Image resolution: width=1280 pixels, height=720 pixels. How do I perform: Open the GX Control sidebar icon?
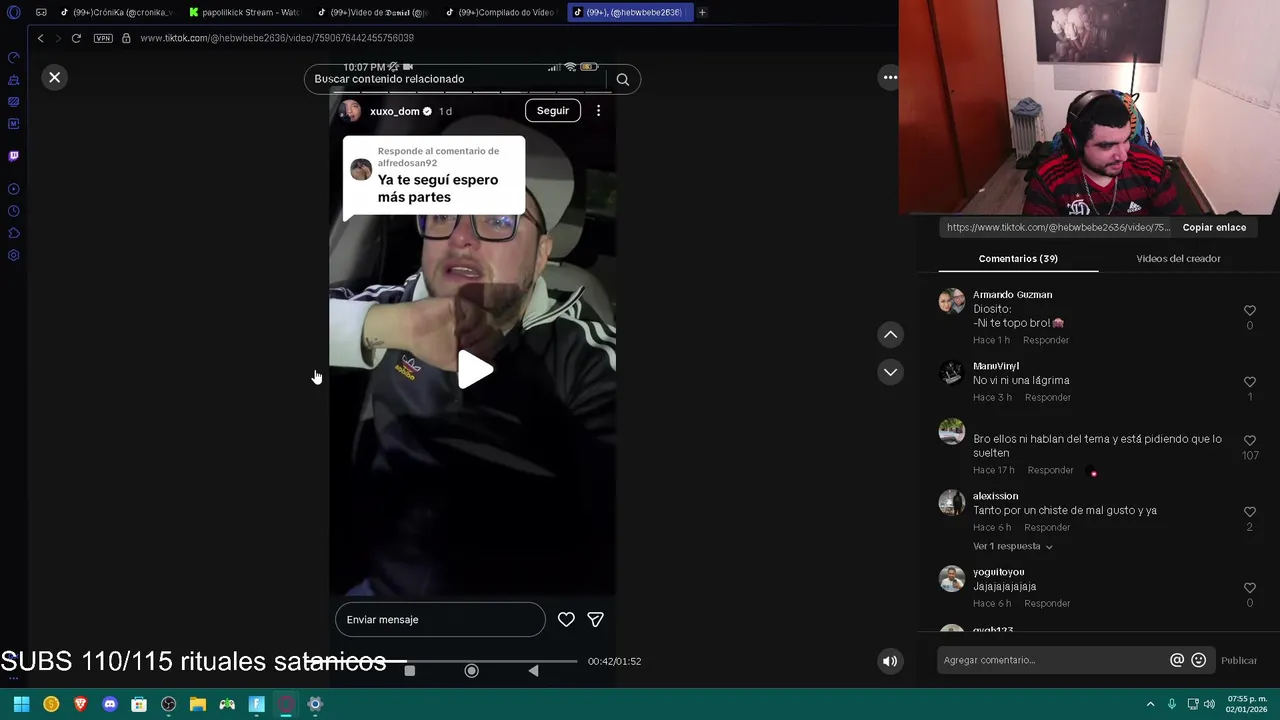pos(14,57)
